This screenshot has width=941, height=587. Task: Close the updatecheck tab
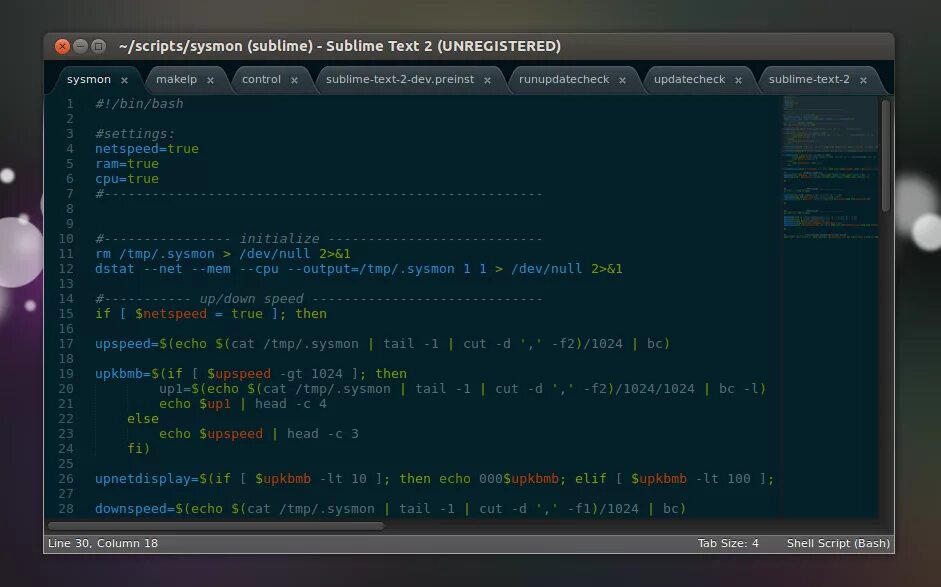[737, 79]
